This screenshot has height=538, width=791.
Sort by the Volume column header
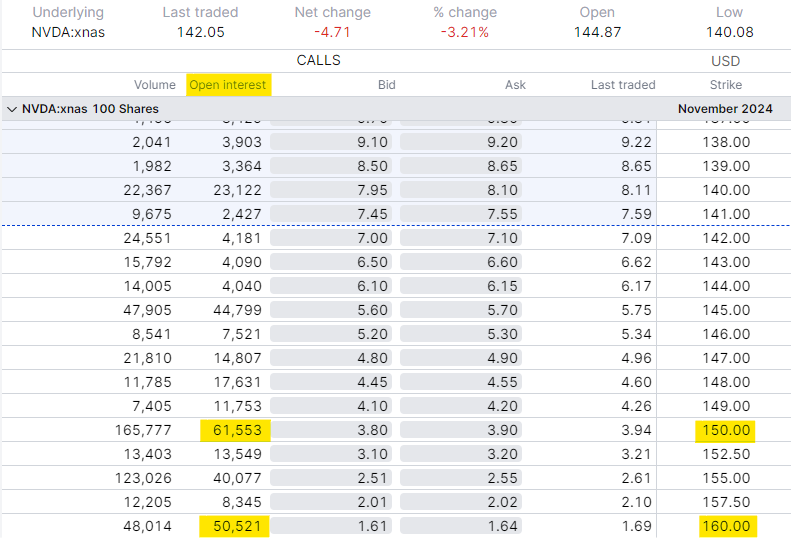(x=153, y=85)
